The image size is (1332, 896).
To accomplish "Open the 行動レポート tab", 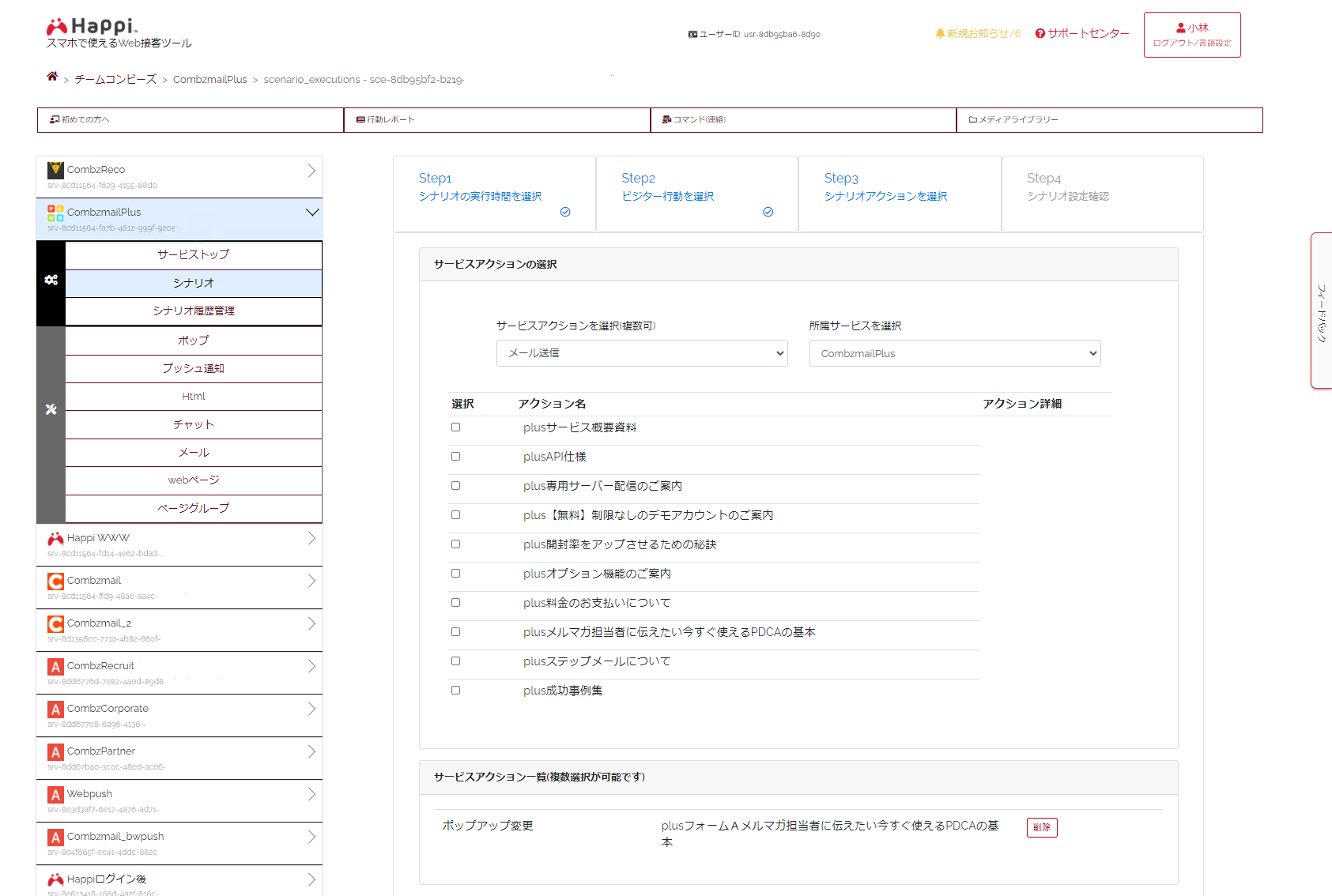I will pos(497,120).
